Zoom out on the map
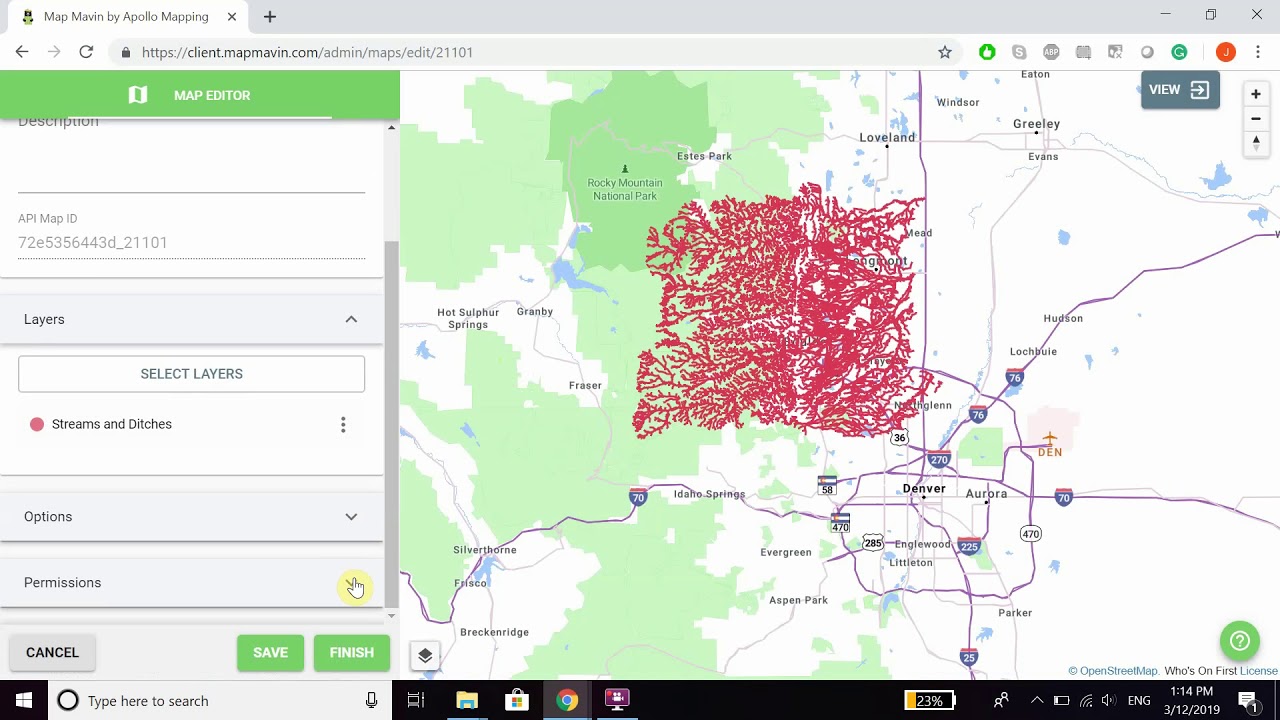1280x720 pixels. coord(1256,119)
